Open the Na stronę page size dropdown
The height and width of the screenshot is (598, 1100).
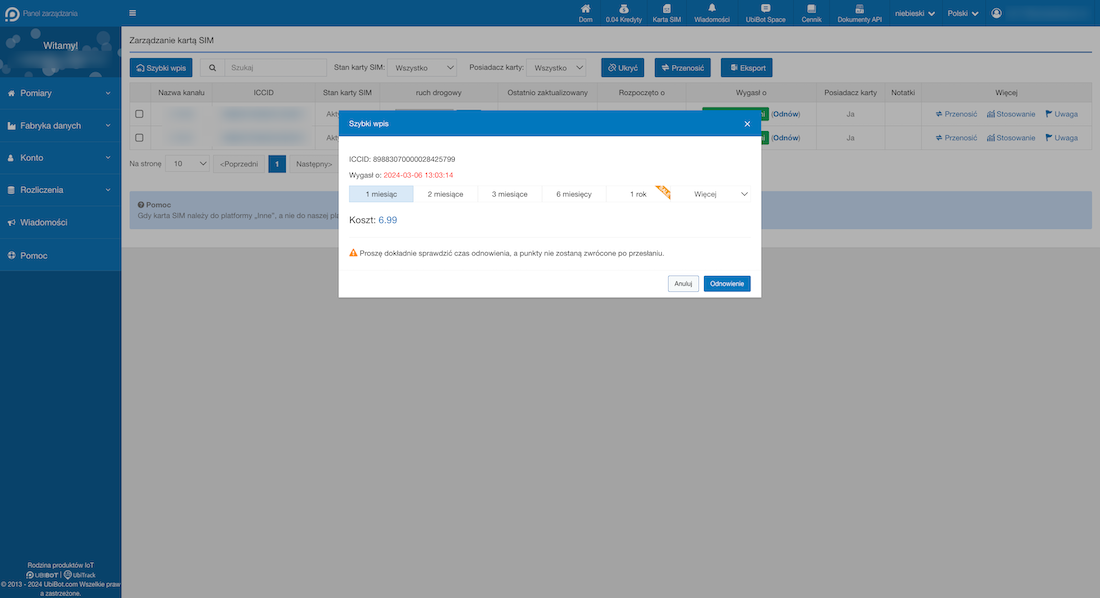187,164
